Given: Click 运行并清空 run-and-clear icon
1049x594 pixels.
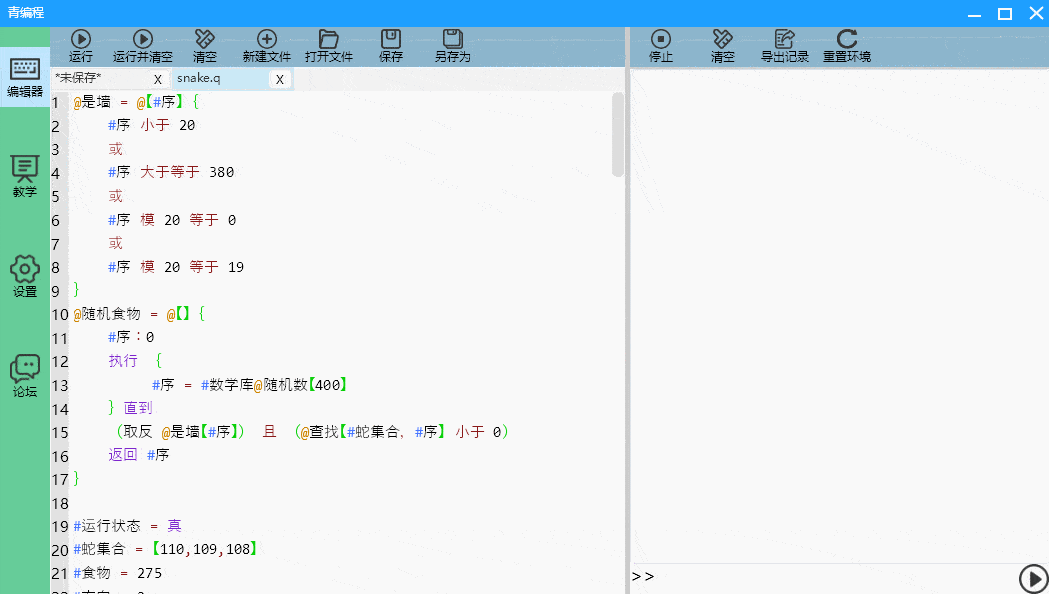Looking at the screenshot, I should (142, 46).
